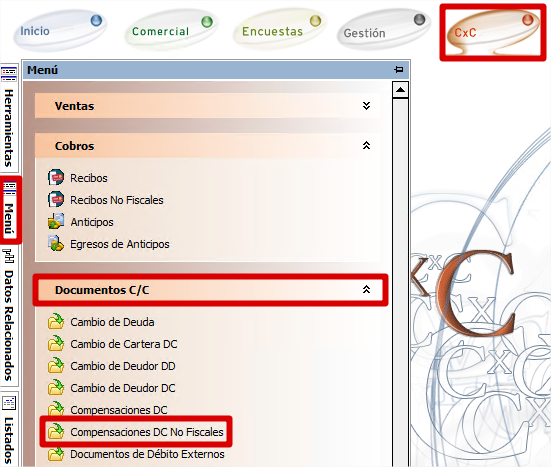Click the Recibos receipt icon

(56, 177)
